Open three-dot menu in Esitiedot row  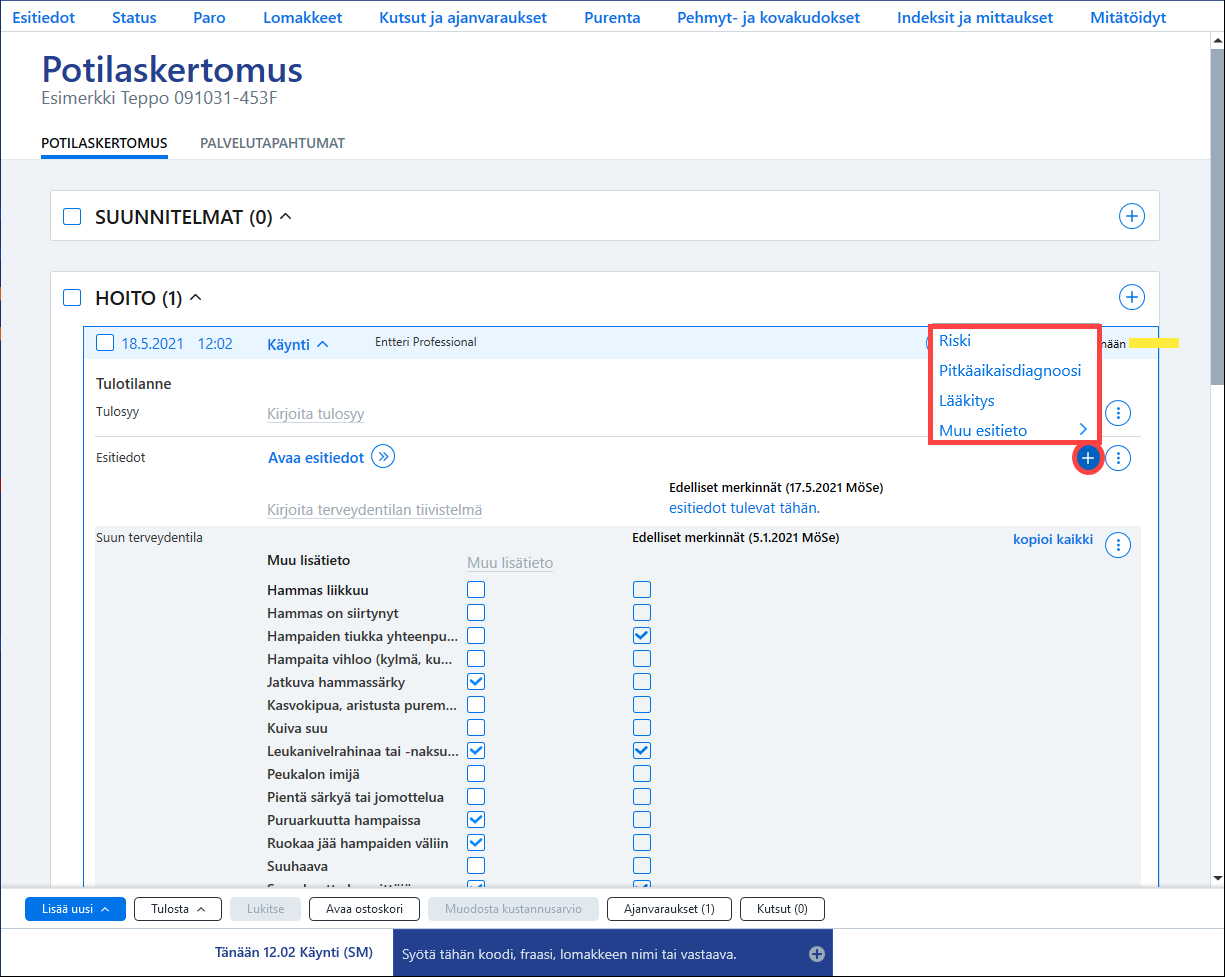1118,458
